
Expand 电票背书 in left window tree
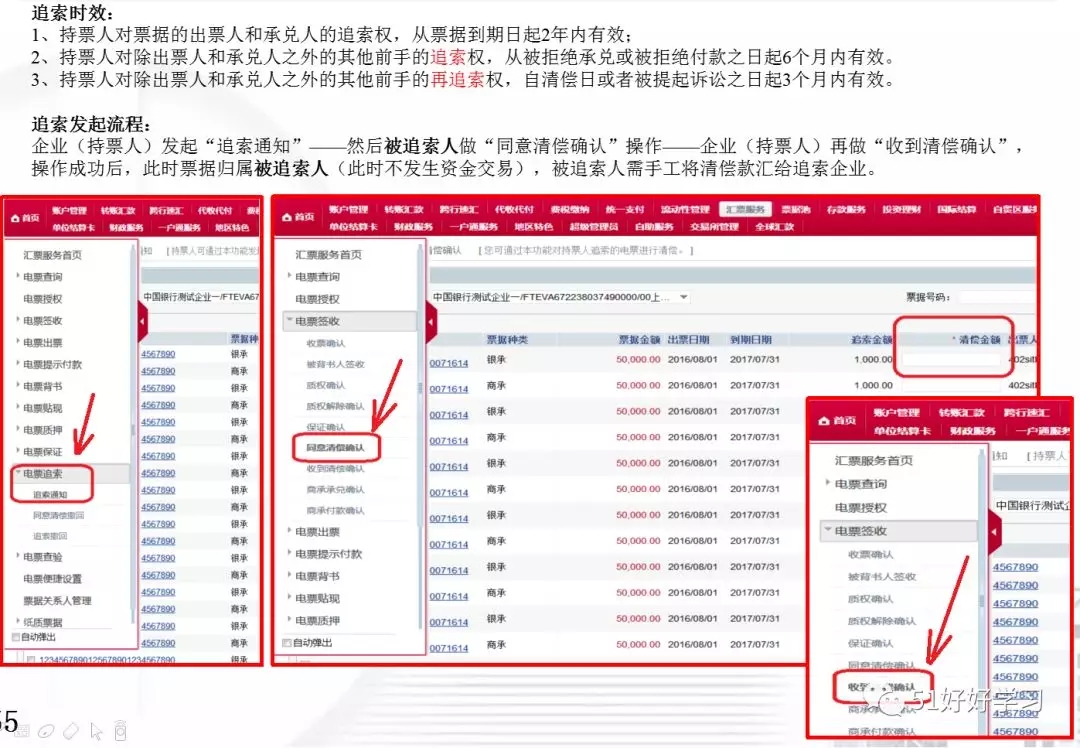[18, 386]
